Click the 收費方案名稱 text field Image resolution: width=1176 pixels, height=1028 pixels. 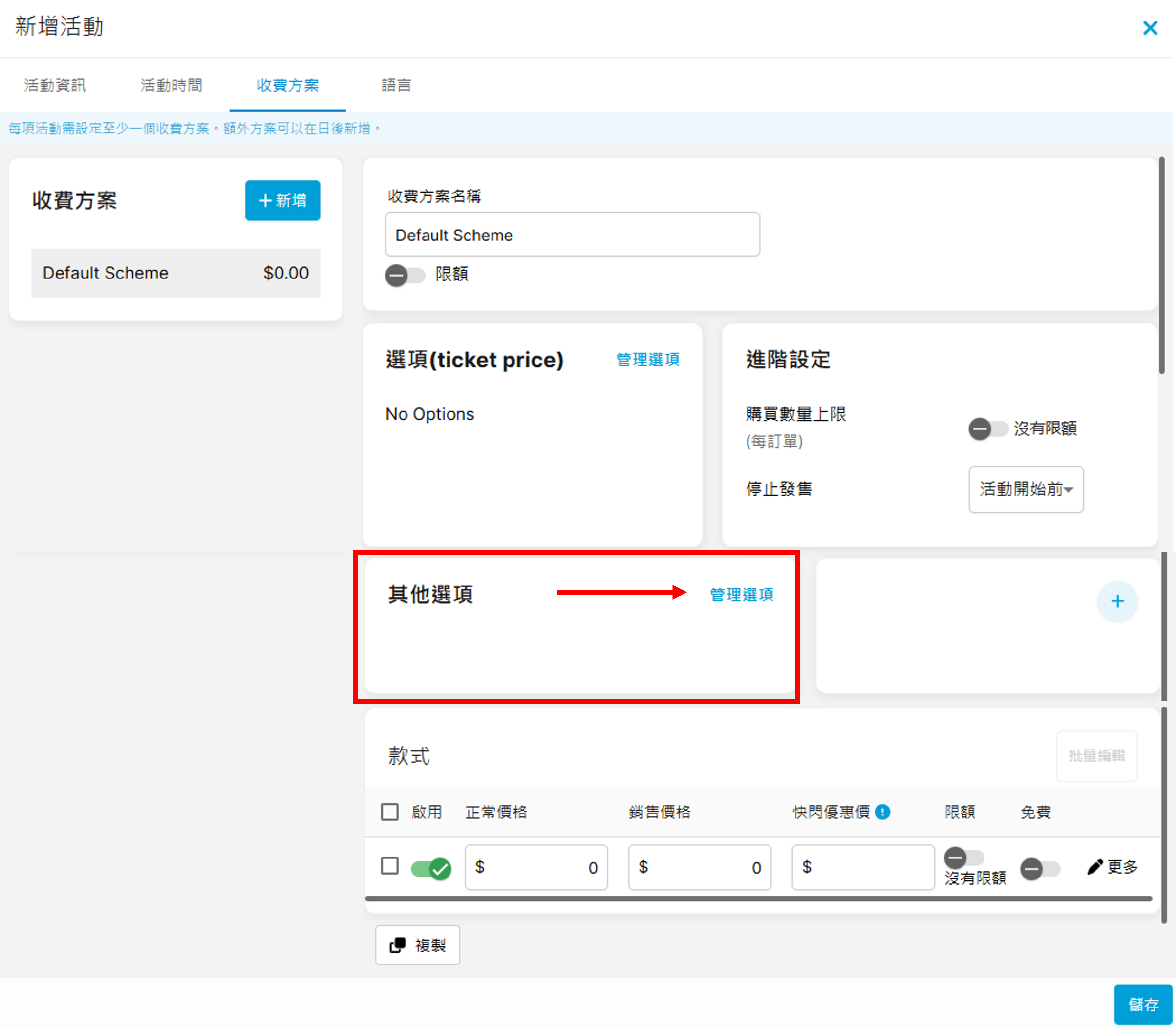[x=572, y=235]
